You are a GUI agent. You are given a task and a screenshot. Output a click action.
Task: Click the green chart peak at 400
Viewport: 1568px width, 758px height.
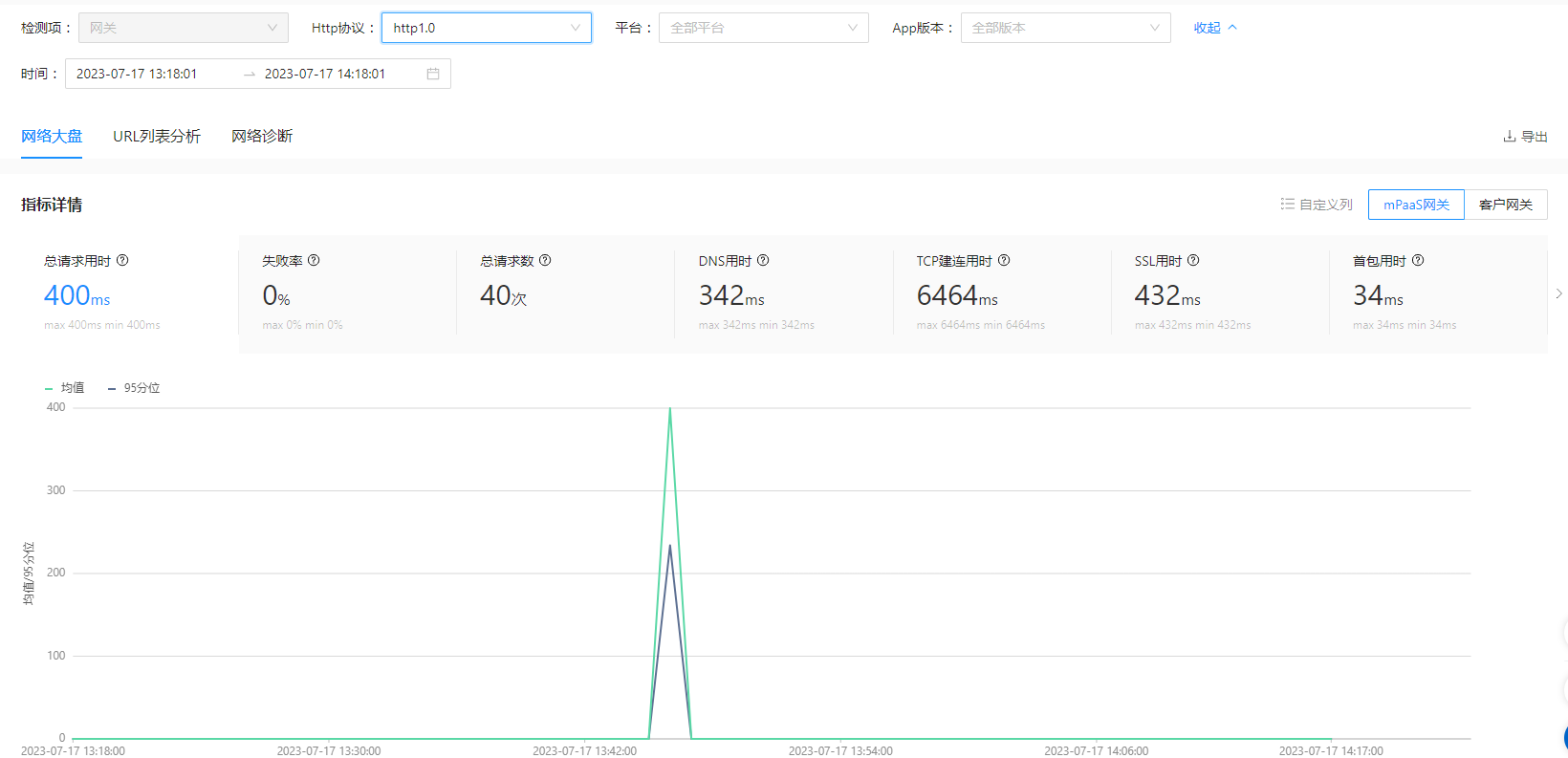(670, 409)
